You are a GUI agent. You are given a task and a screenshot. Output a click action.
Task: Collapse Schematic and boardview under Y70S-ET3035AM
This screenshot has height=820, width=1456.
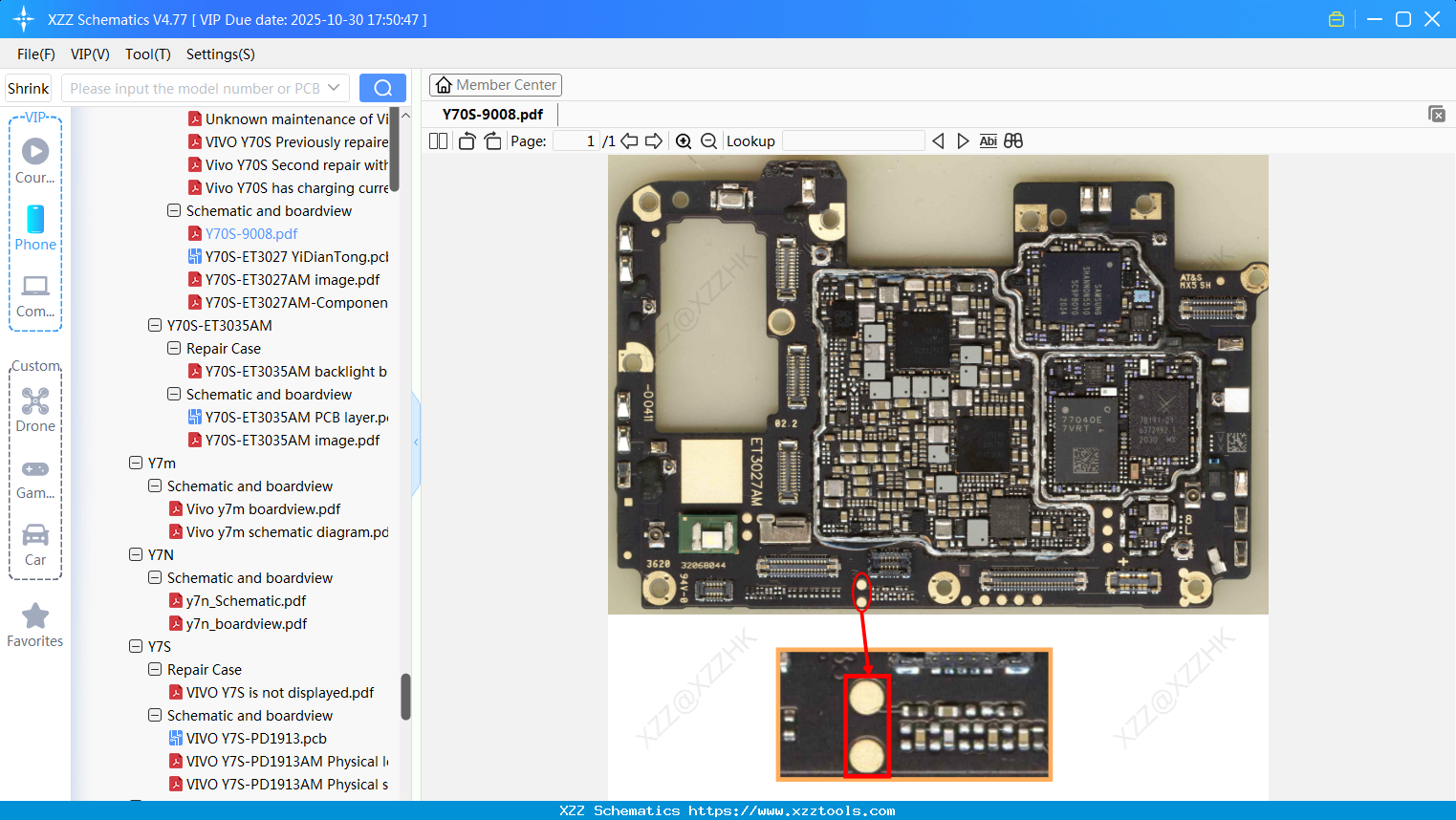coord(174,394)
